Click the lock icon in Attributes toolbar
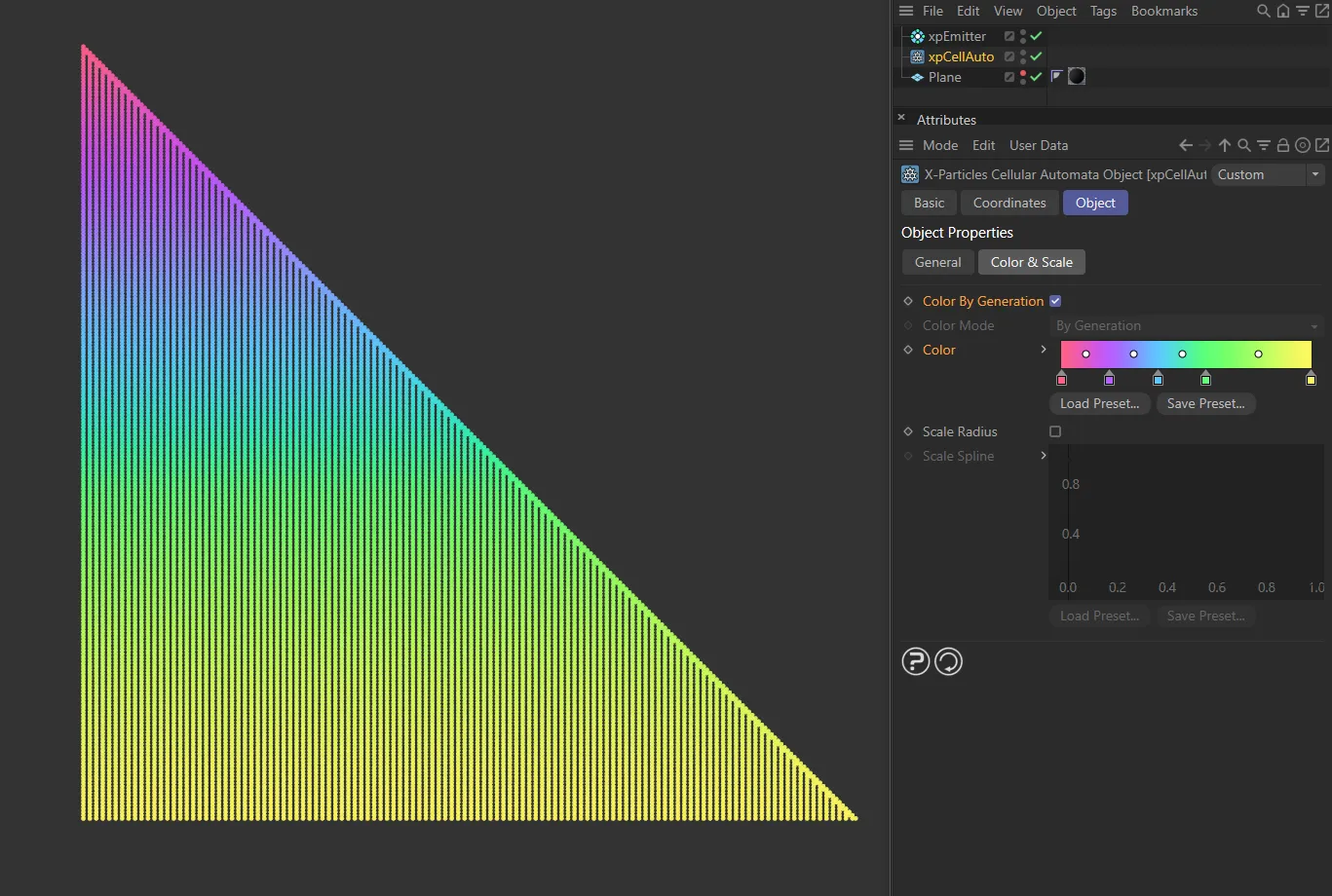 [1283, 144]
